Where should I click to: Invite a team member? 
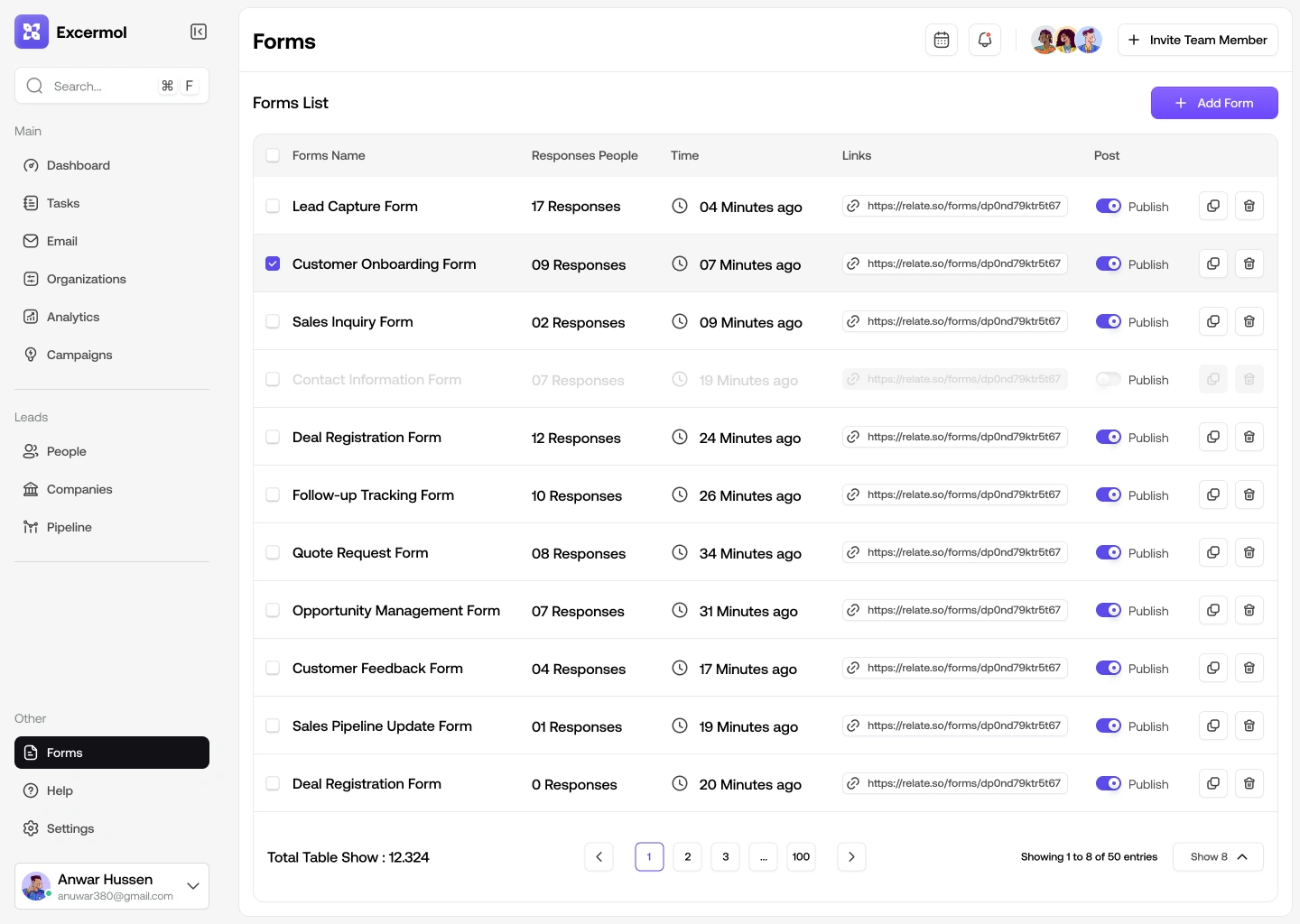pos(1197,40)
